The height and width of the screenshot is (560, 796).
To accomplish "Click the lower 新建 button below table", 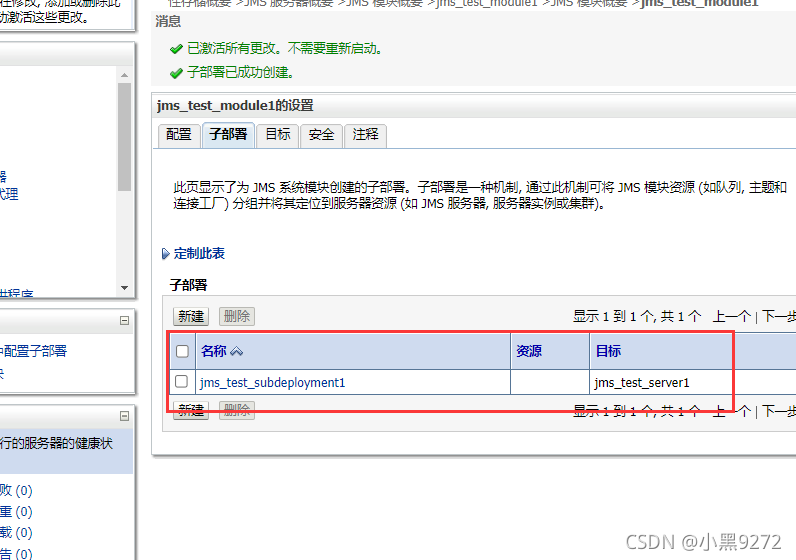I will point(191,410).
